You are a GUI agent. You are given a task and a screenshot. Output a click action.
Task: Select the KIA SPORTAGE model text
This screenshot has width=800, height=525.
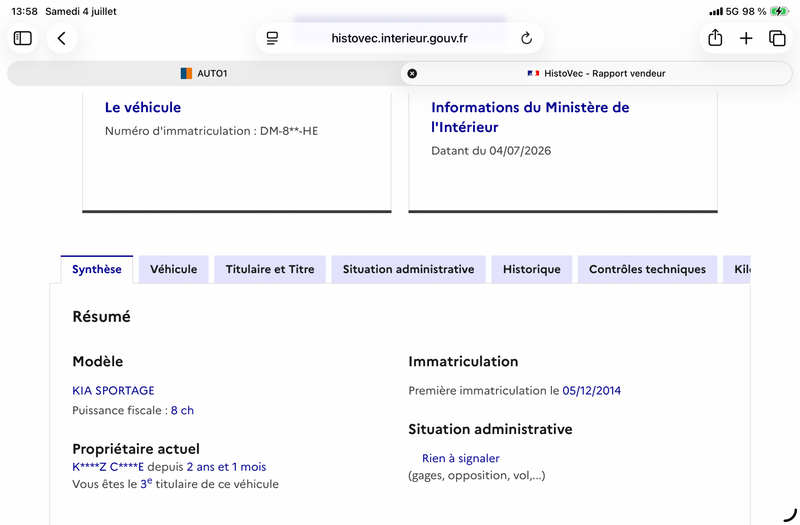113,391
